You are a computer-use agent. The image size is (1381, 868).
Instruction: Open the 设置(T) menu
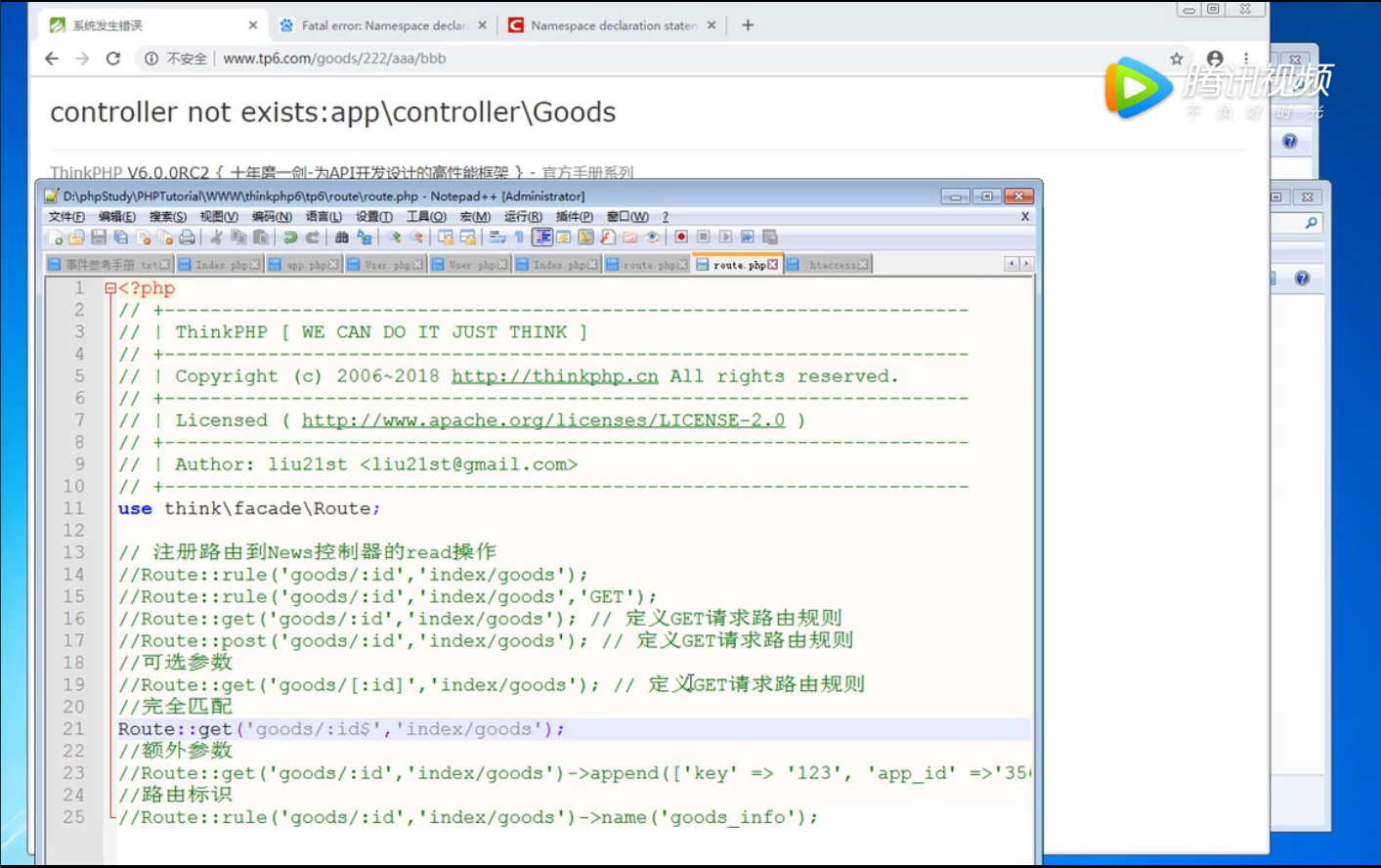[x=374, y=216]
